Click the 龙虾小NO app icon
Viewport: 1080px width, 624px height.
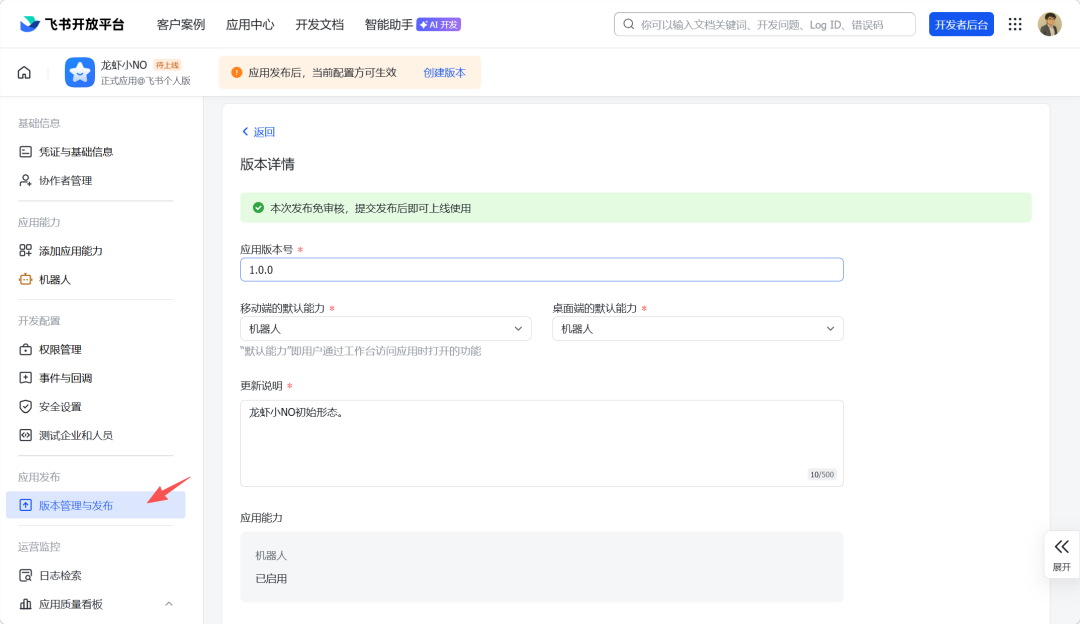[80, 72]
